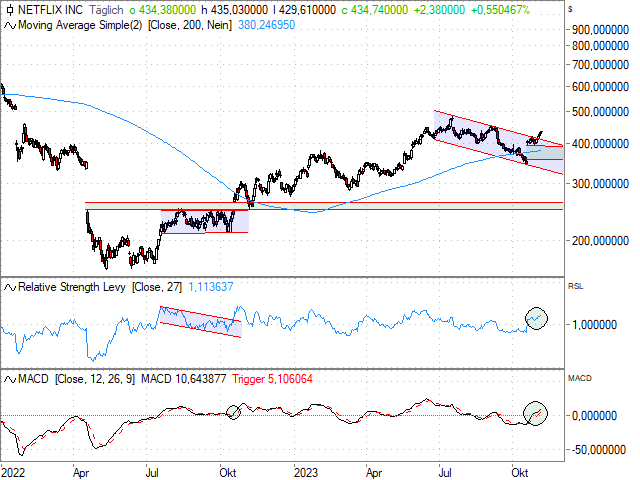
Task: Click the MACD axis title on right
Action: click(580, 378)
